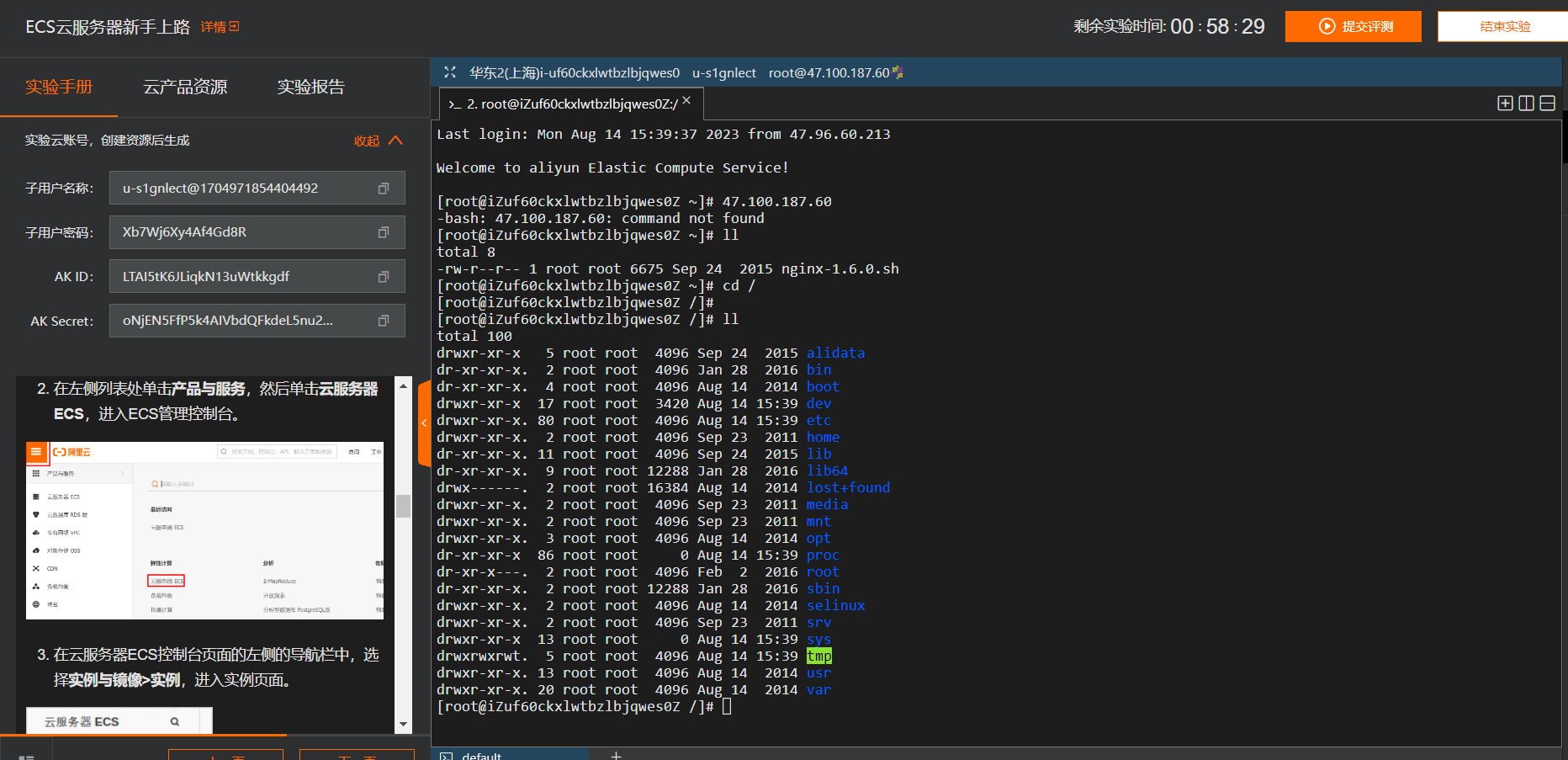Collapse the account section with 收起
1568x760 pixels.
point(378,141)
